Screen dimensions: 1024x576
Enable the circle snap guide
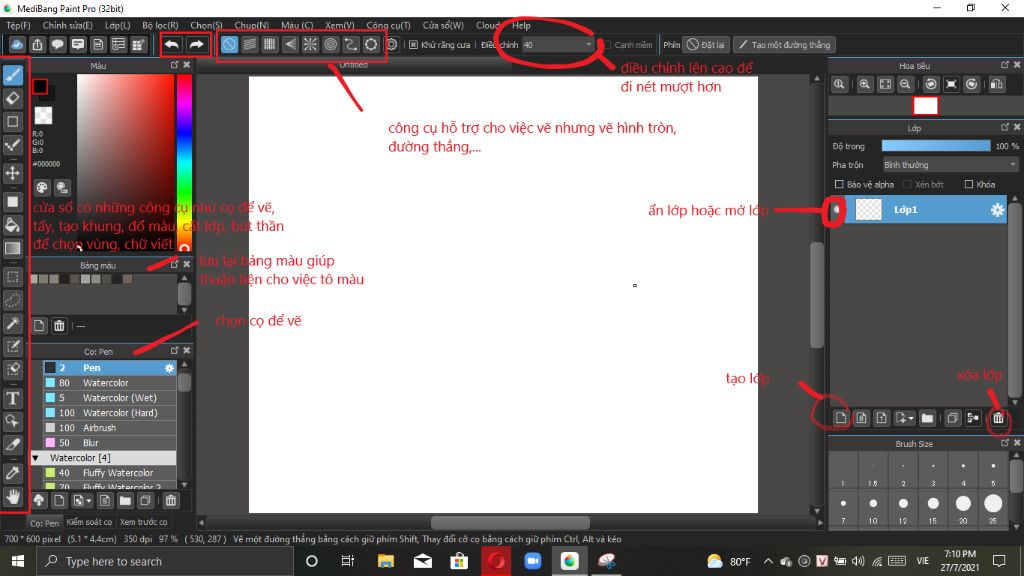tap(330, 44)
